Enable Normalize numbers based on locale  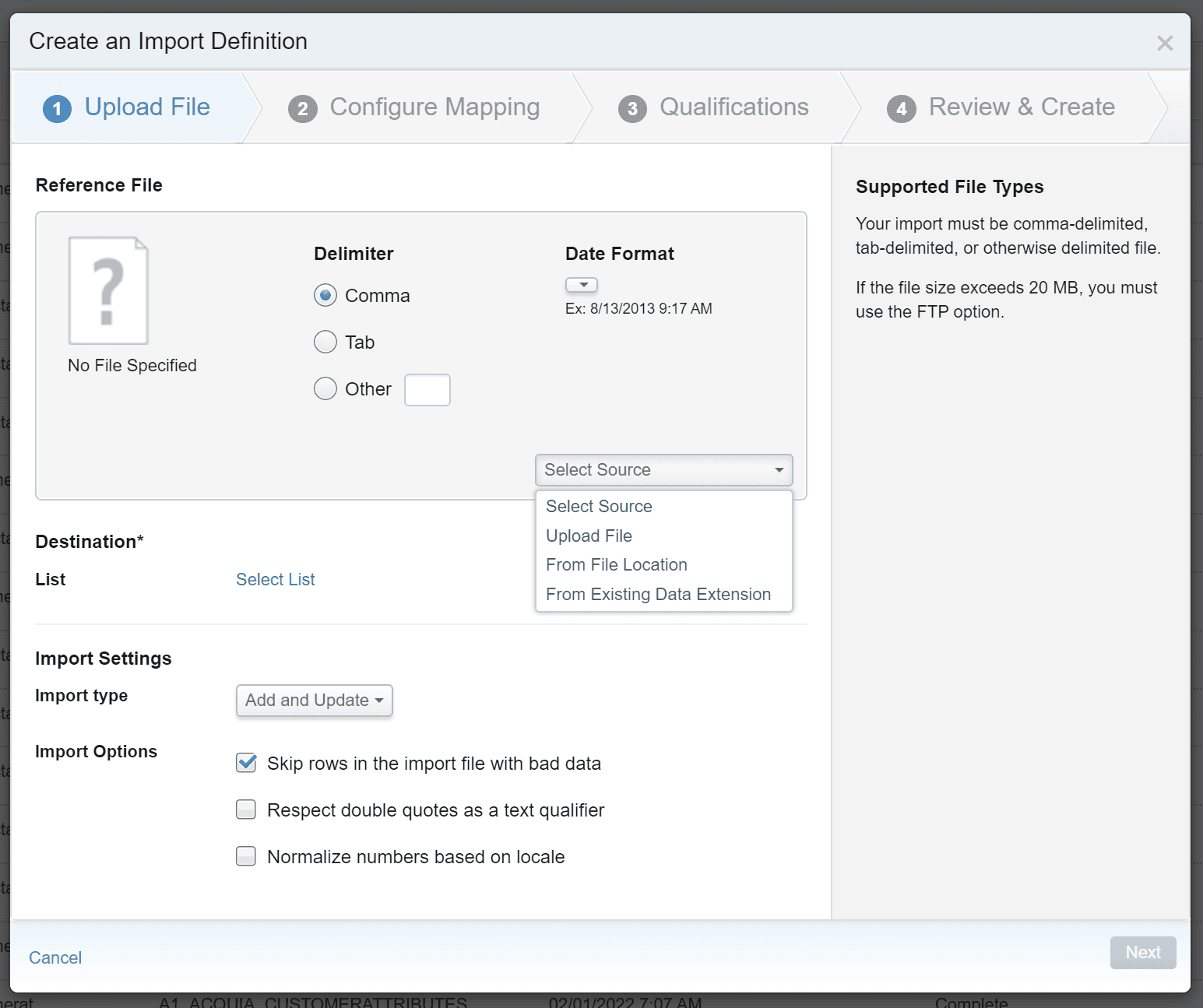(x=246, y=857)
